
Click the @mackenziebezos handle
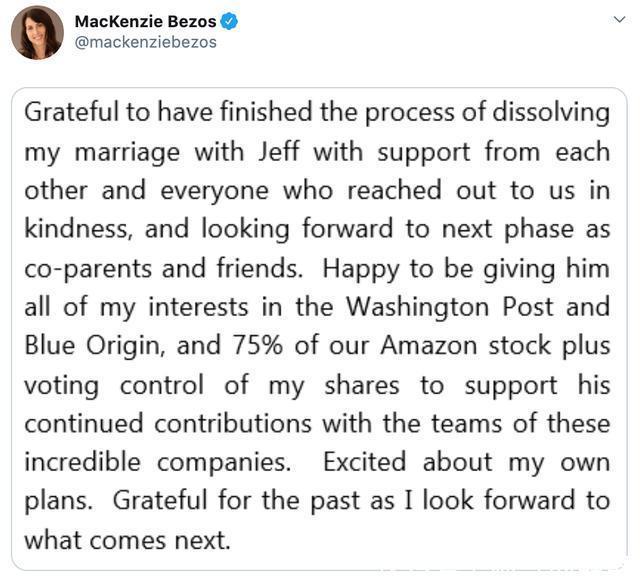click(145, 42)
